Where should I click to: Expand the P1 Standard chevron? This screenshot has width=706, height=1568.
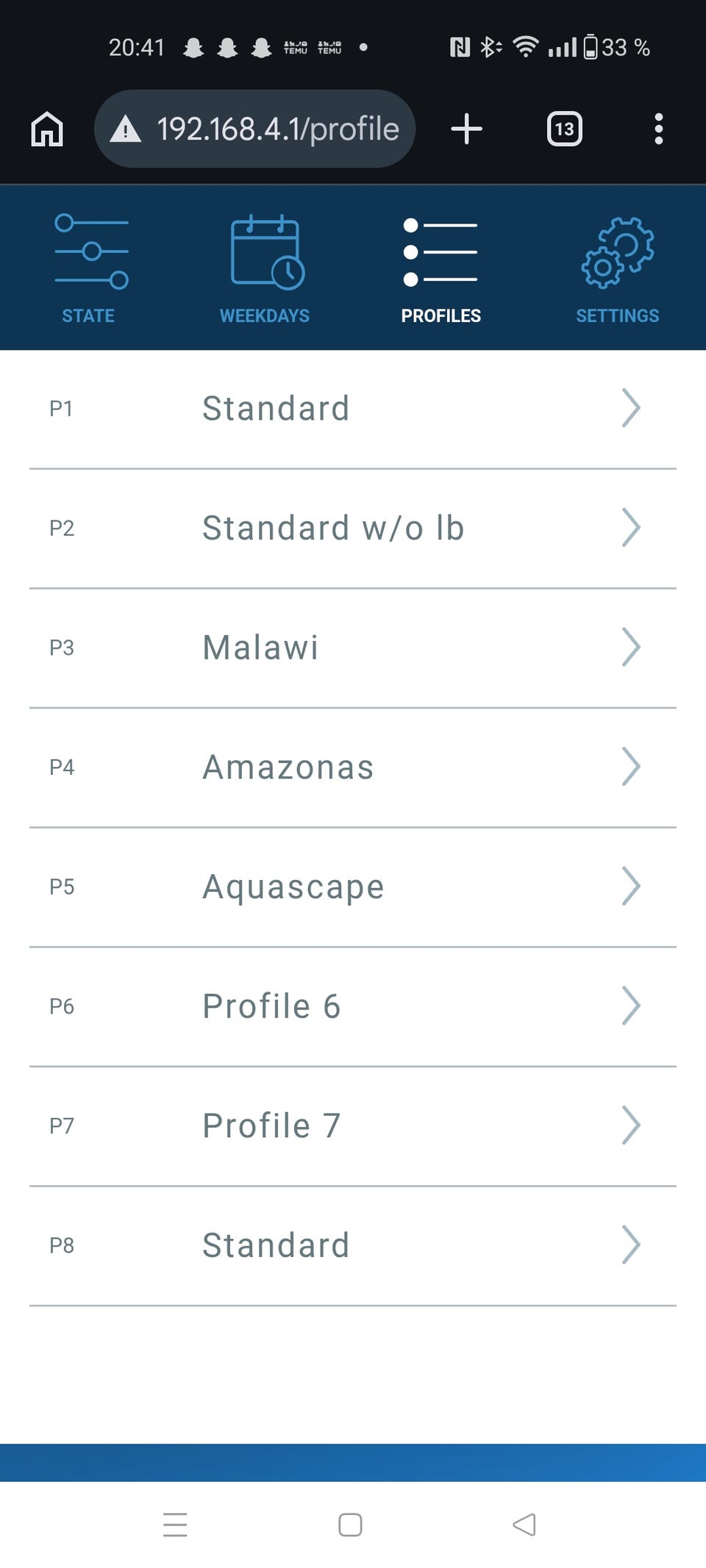(x=630, y=408)
